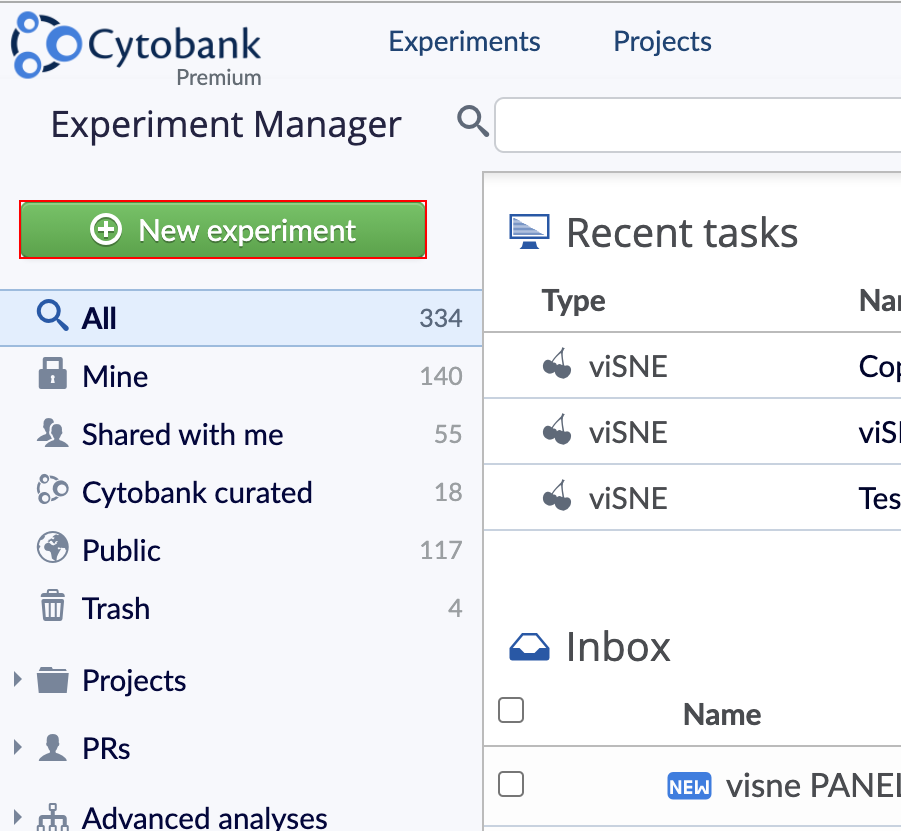
Task: Toggle the Inbox select-all checkbox
Action: point(511,710)
